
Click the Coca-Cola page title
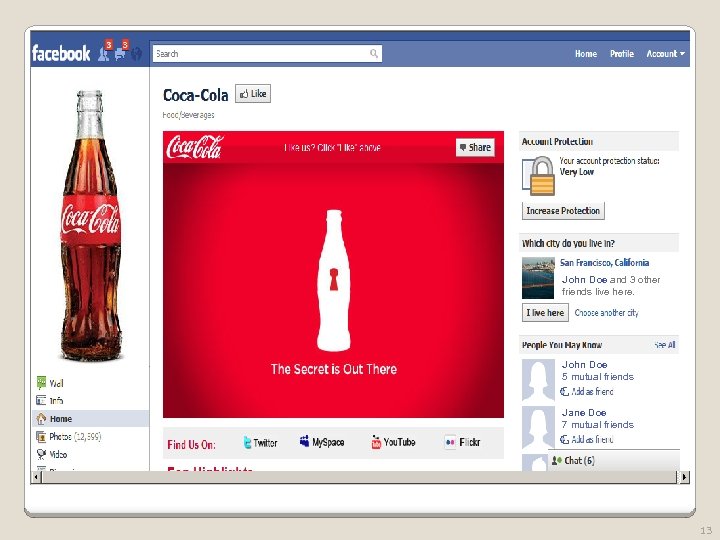pyautogui.click(x=196, y=95)
